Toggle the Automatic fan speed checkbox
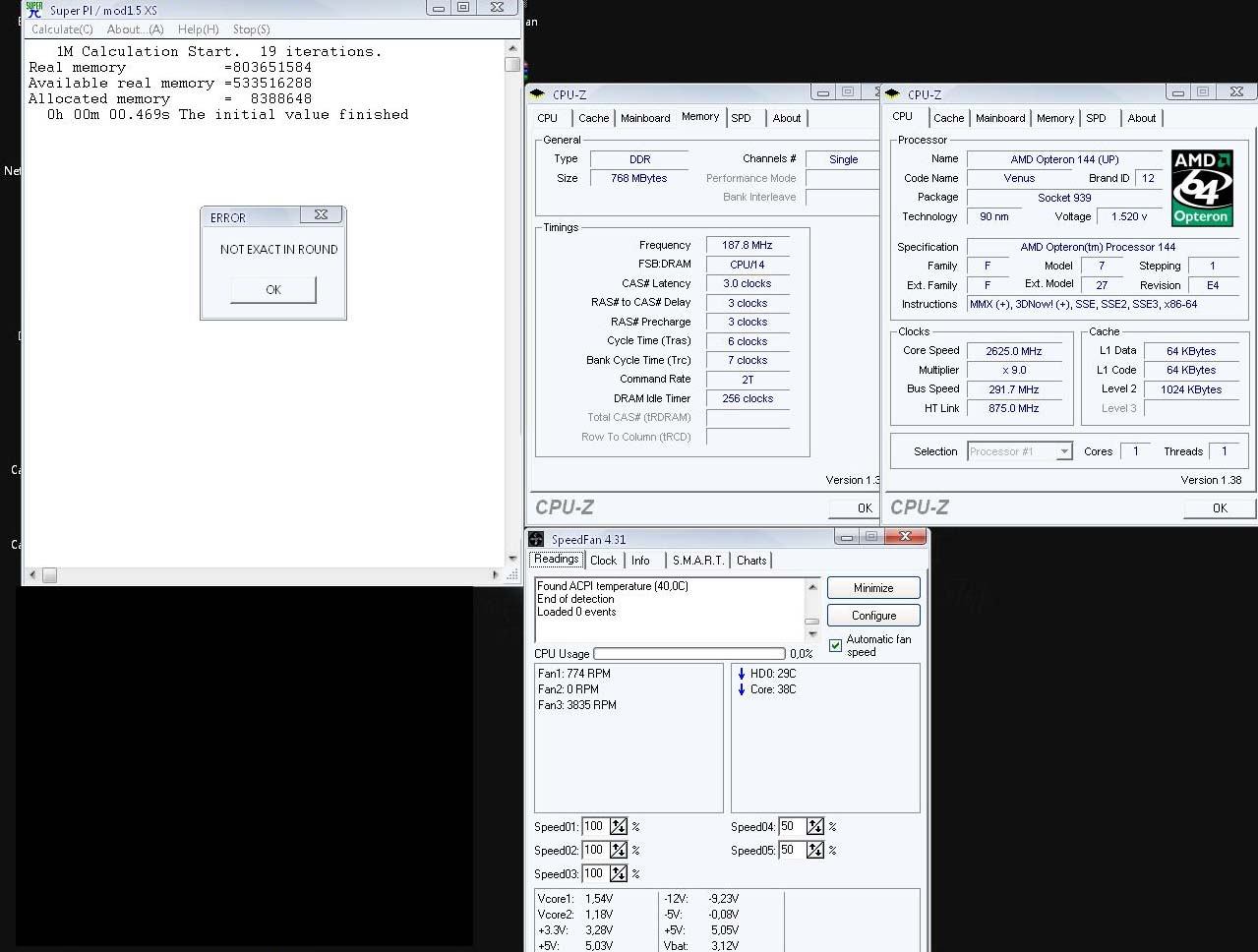This screenshot has height=952, width=1258. (x=835, y=646)
